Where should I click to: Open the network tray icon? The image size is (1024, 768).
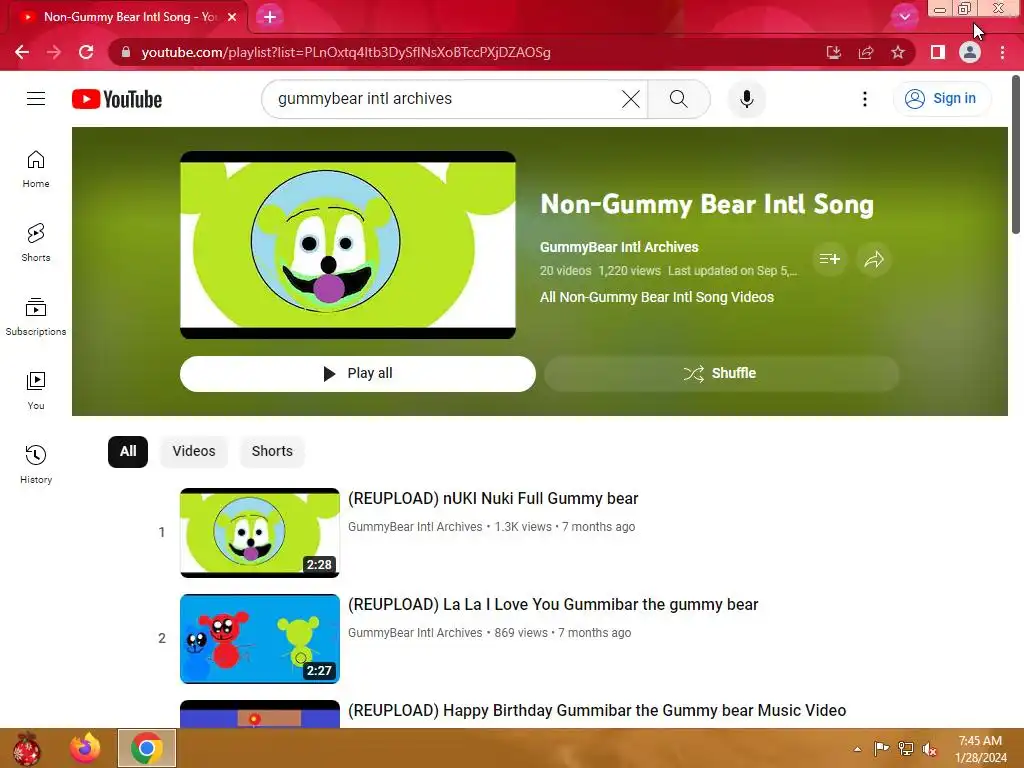click(906, 749)
